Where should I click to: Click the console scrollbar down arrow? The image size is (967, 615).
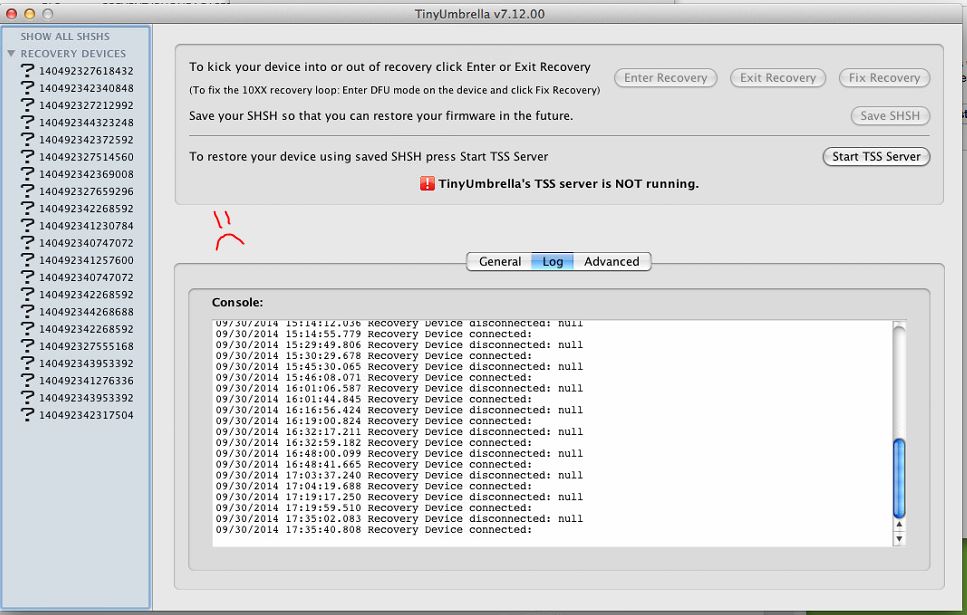tap(899, 539)
